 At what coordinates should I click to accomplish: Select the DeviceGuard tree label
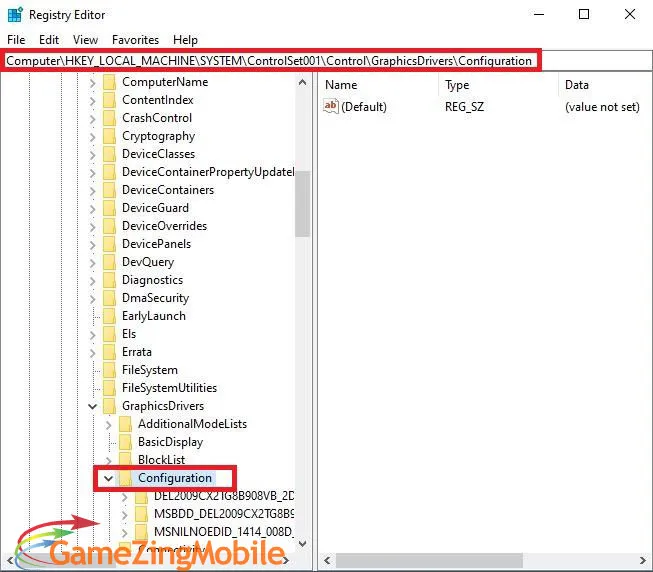pos(155,208)
